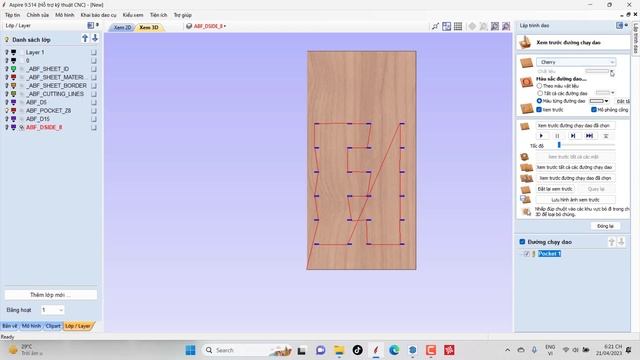Toggle visibility bulb of ABF_POCKET_Z8 layer
This screenshot has height=360, width=640.
pyautogui.click(x=7, y=111)
